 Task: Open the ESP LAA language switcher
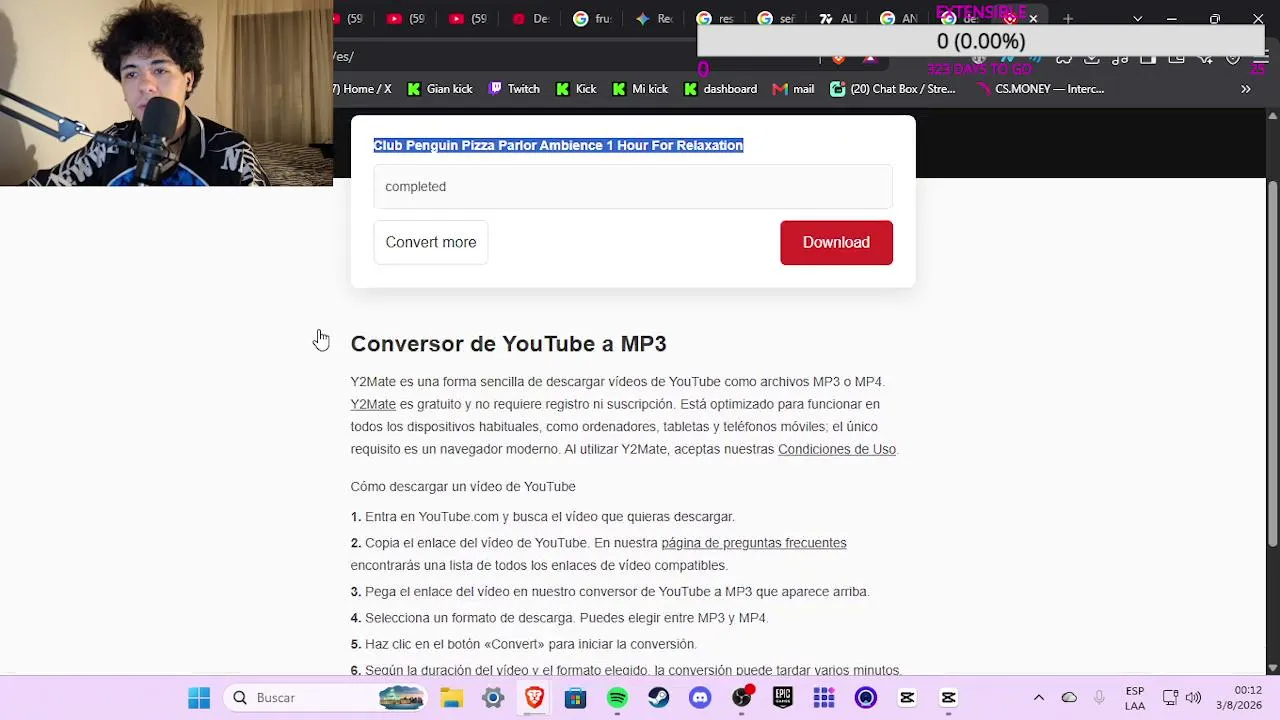(x=1135, y=698)
